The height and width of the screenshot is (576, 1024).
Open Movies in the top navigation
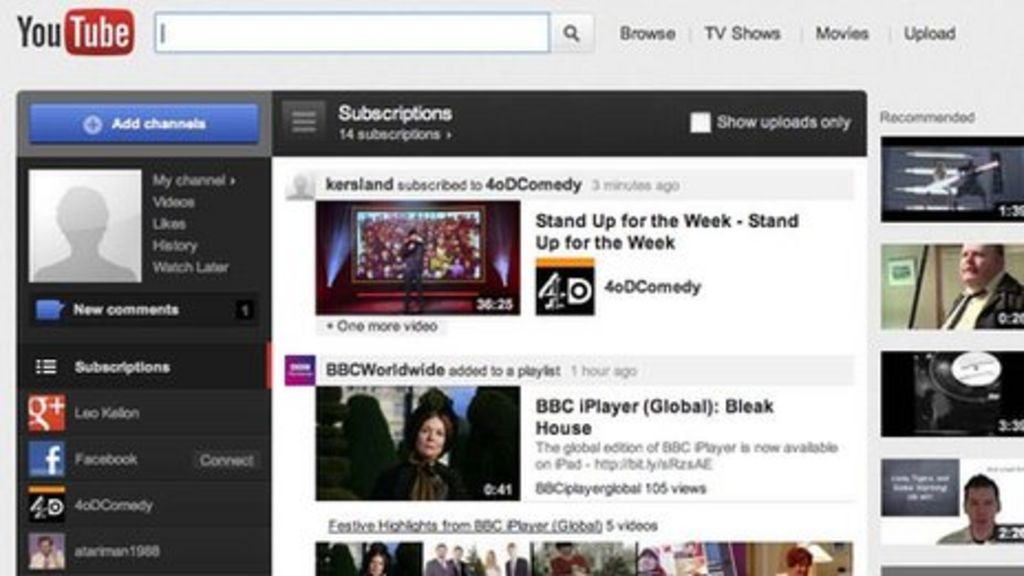pyautogui.click(x=842, y=33)
